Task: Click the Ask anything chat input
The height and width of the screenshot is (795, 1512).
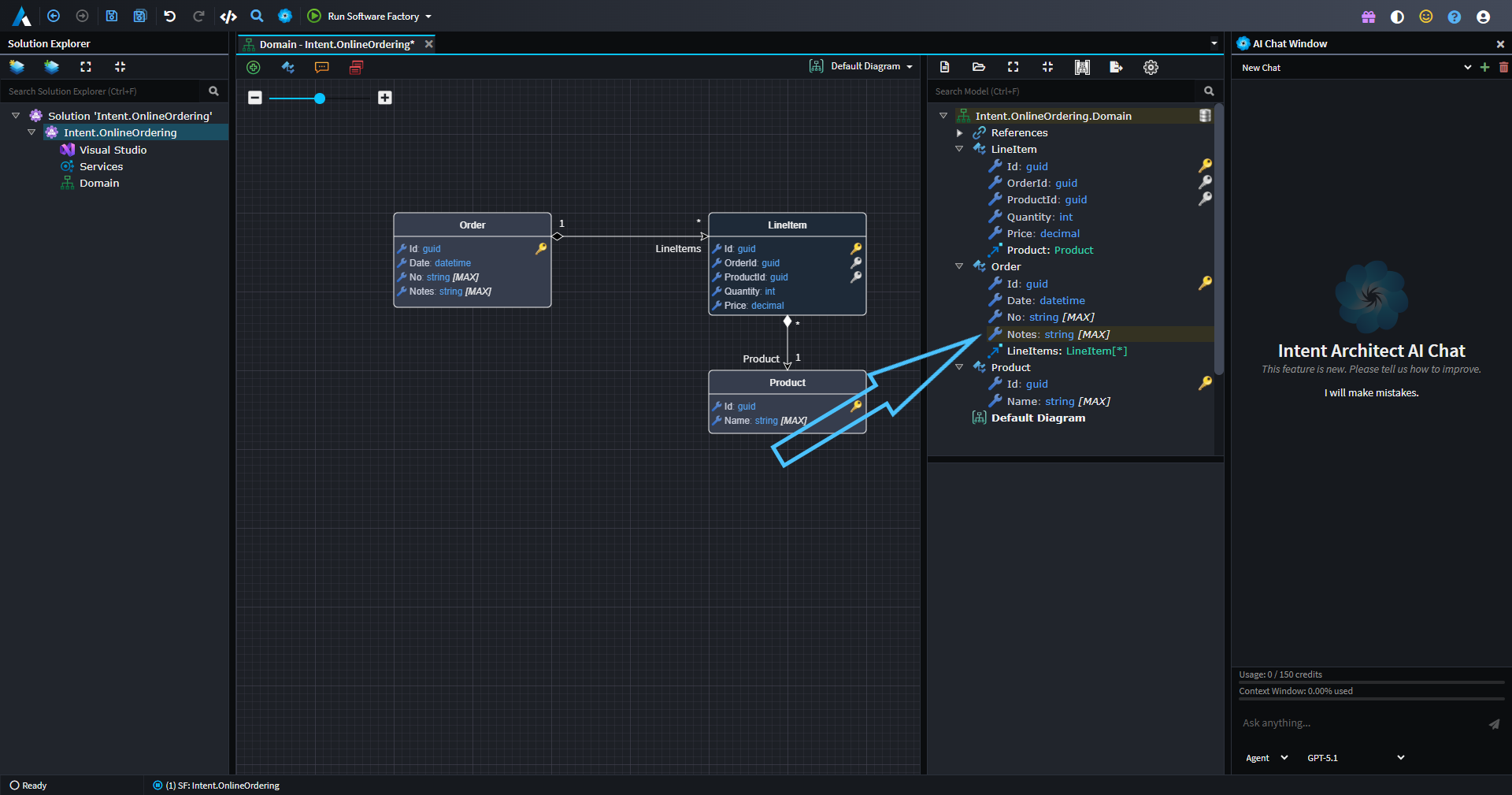Action: [x=1361, y=723]
